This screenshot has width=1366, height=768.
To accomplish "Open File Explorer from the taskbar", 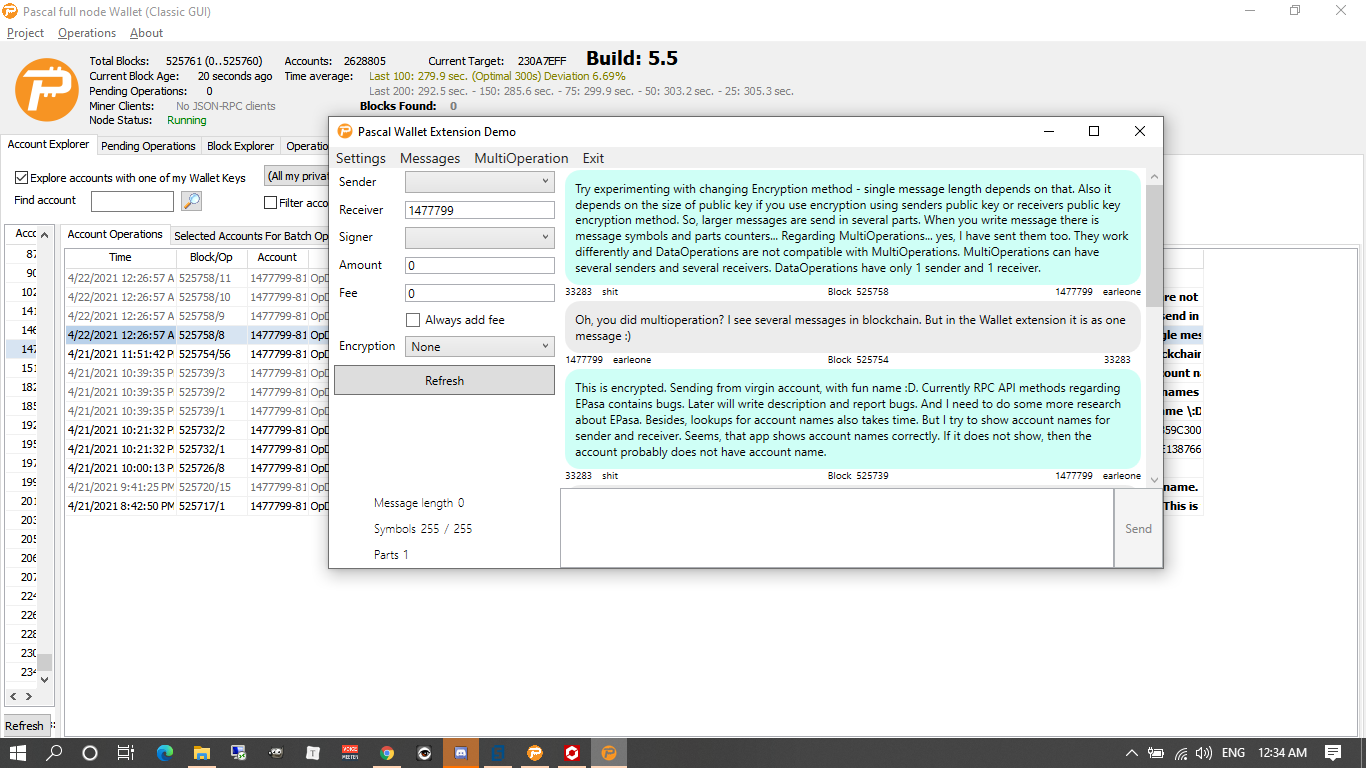I will [201, 753].
